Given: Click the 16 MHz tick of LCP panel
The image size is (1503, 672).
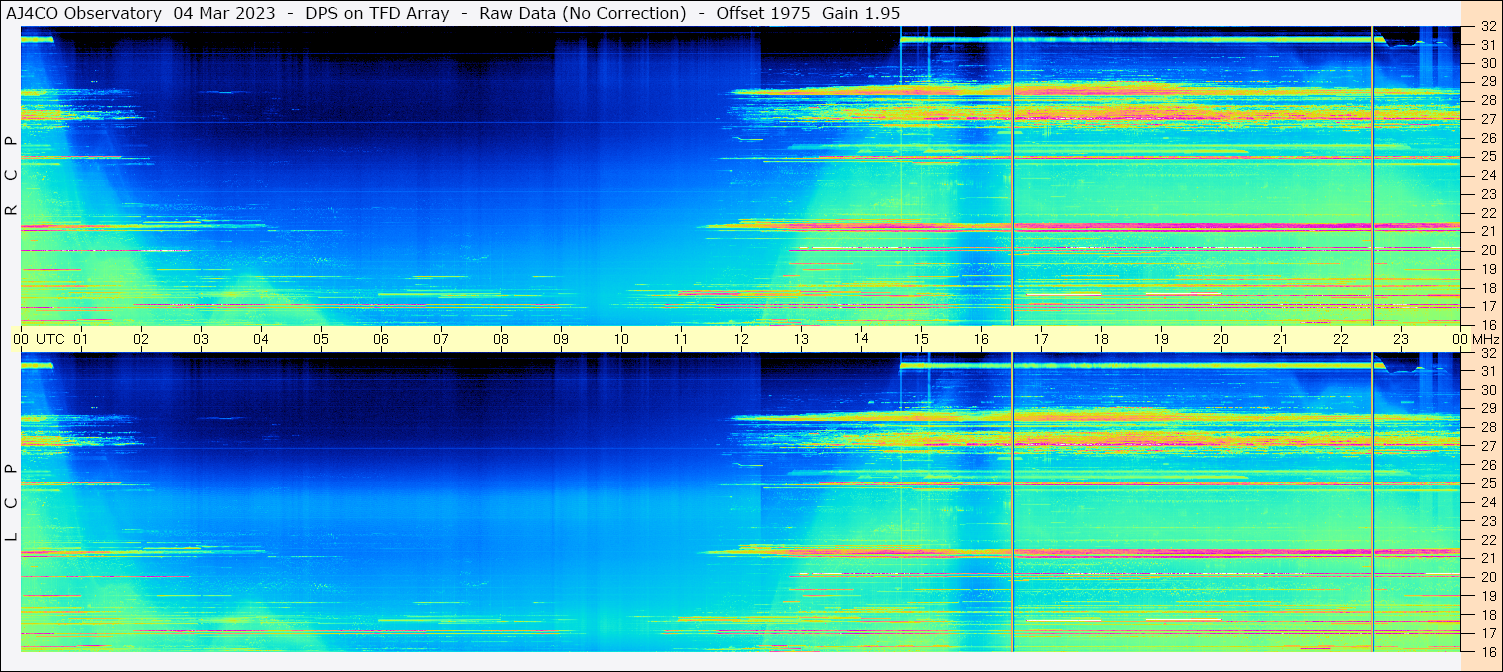Looking at the screenshot, I should (x=1488, y=651).
